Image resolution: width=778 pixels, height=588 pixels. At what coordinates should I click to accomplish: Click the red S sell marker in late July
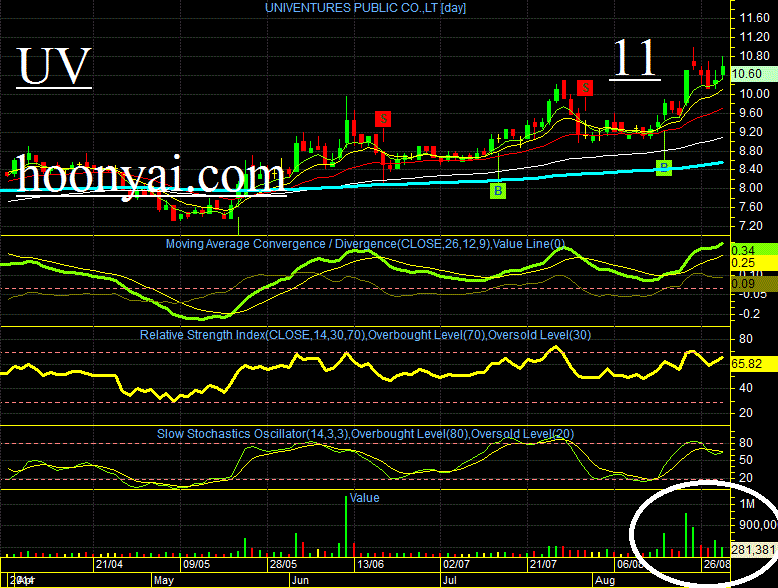point(585,88)
